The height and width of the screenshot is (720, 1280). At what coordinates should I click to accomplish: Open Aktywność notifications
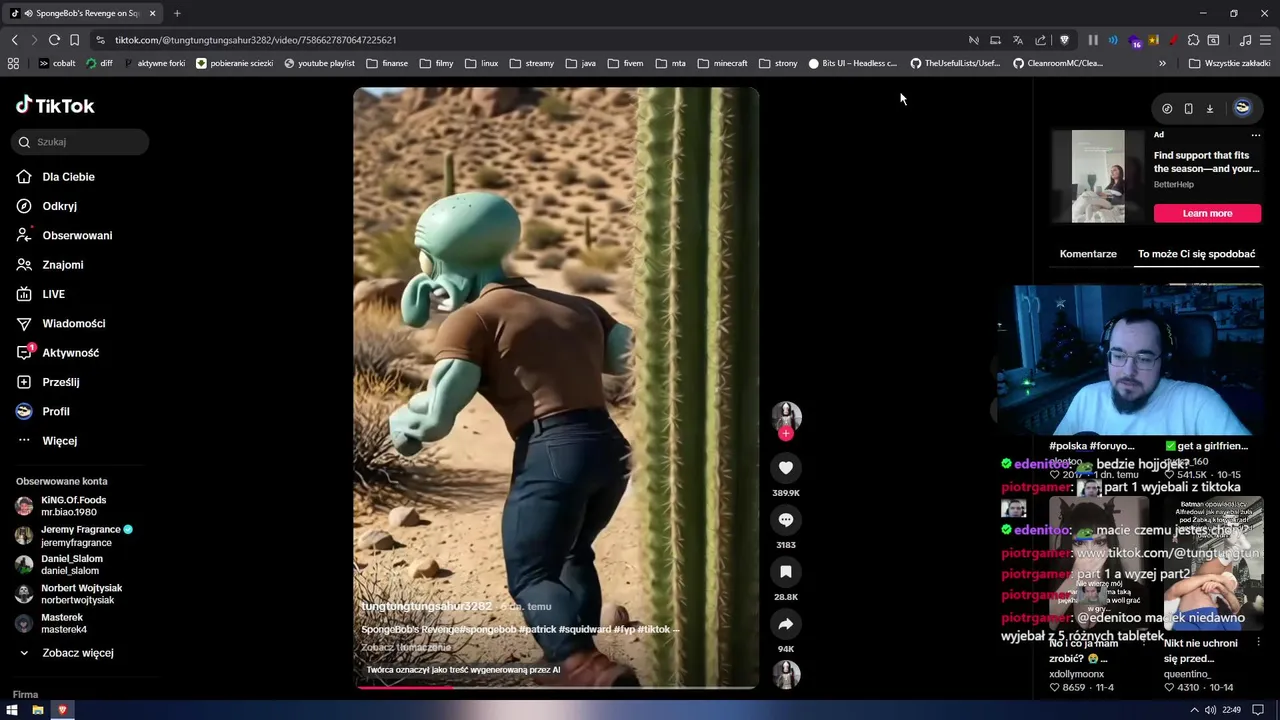click(70, 353)
